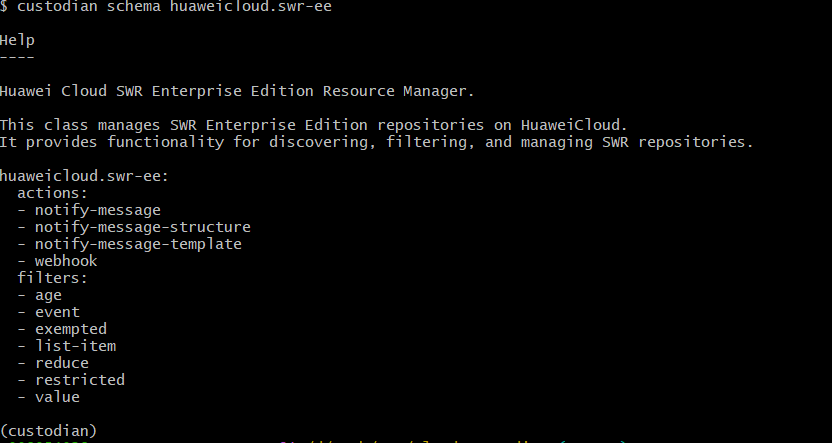Select the webhook action entry

(66, 261)
